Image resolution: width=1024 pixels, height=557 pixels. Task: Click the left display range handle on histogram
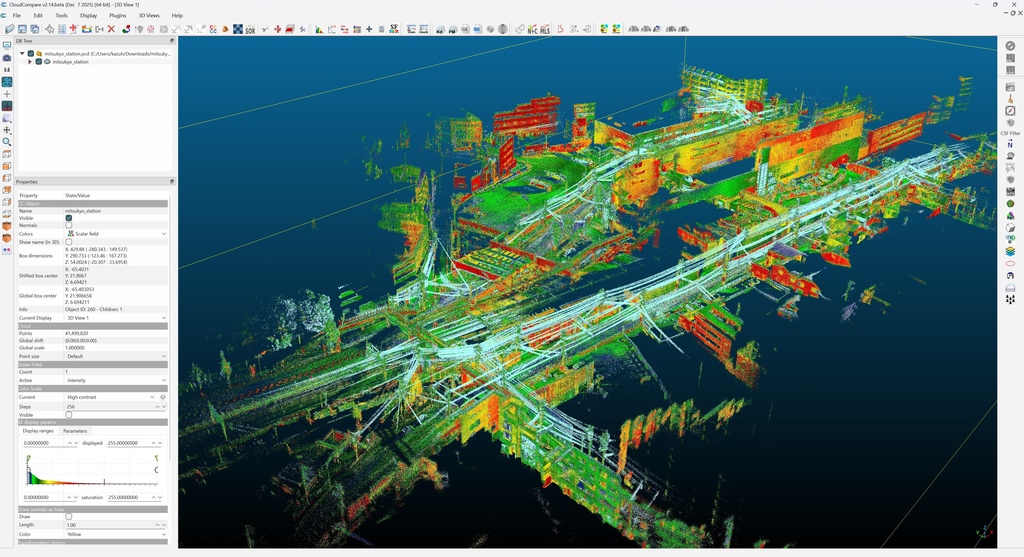[x=29, y=458]
